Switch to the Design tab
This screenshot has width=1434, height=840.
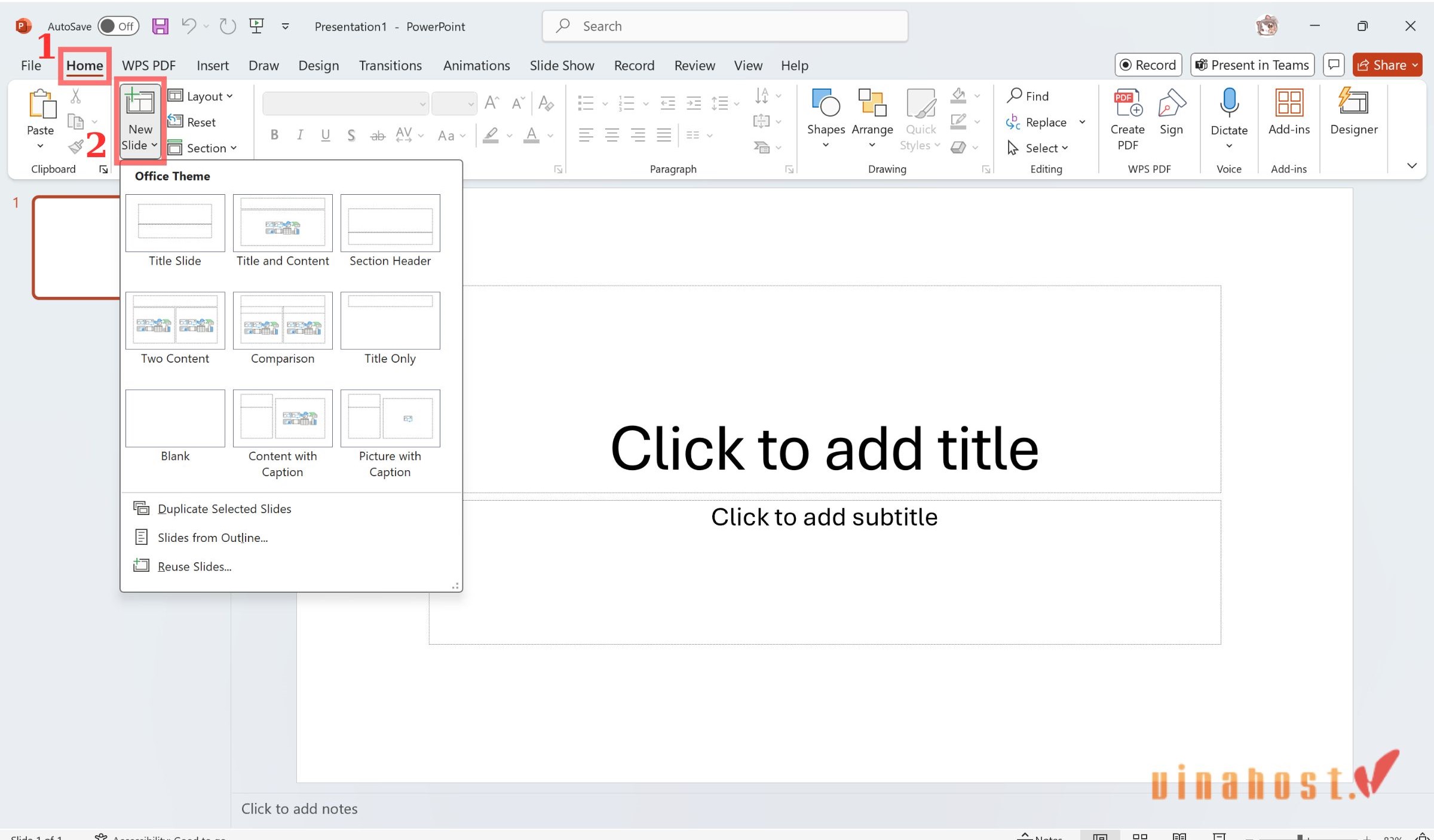(318, 65)
